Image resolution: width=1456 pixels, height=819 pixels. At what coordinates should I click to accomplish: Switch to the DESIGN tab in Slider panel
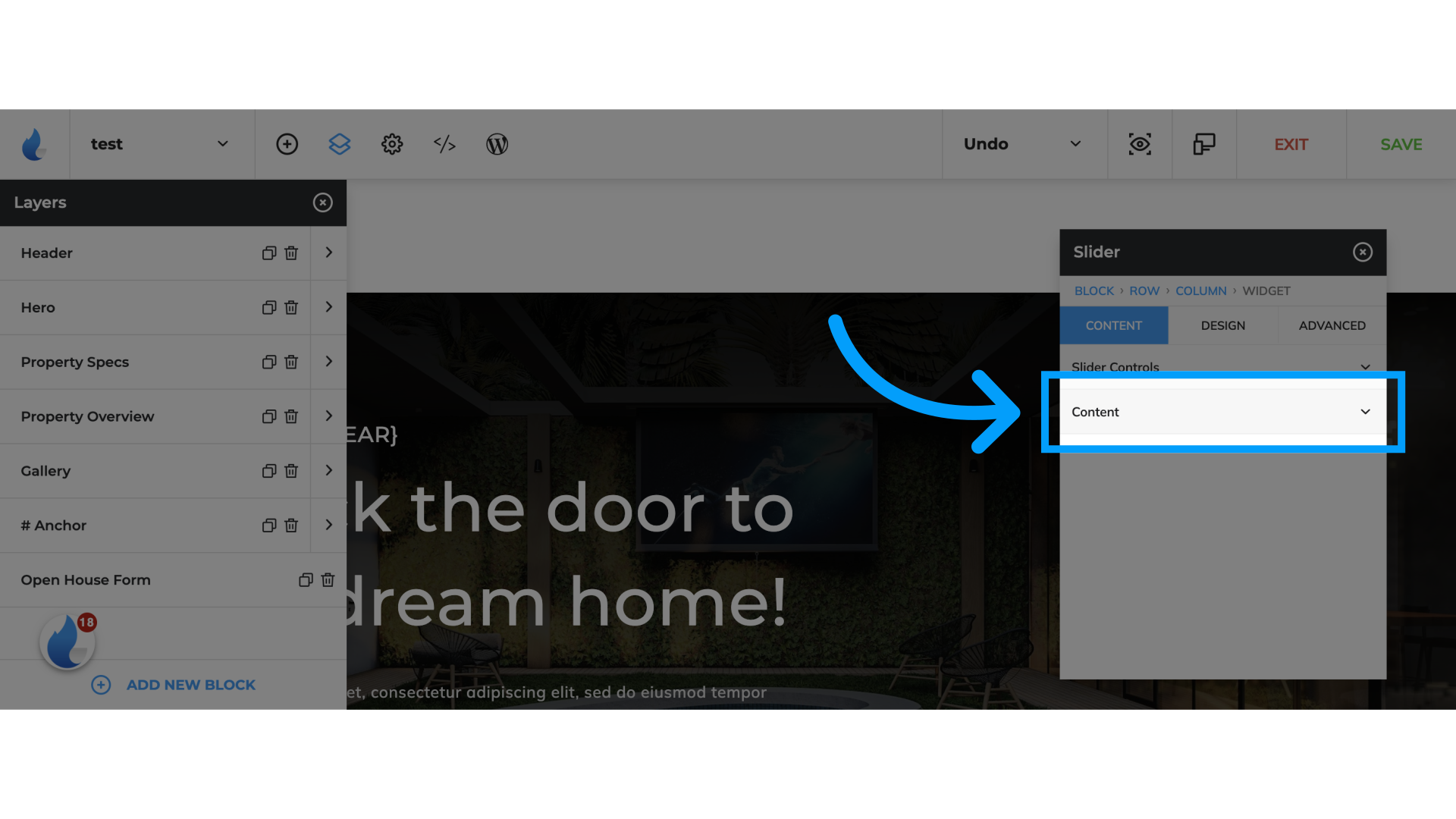(x=1223, y=325)
